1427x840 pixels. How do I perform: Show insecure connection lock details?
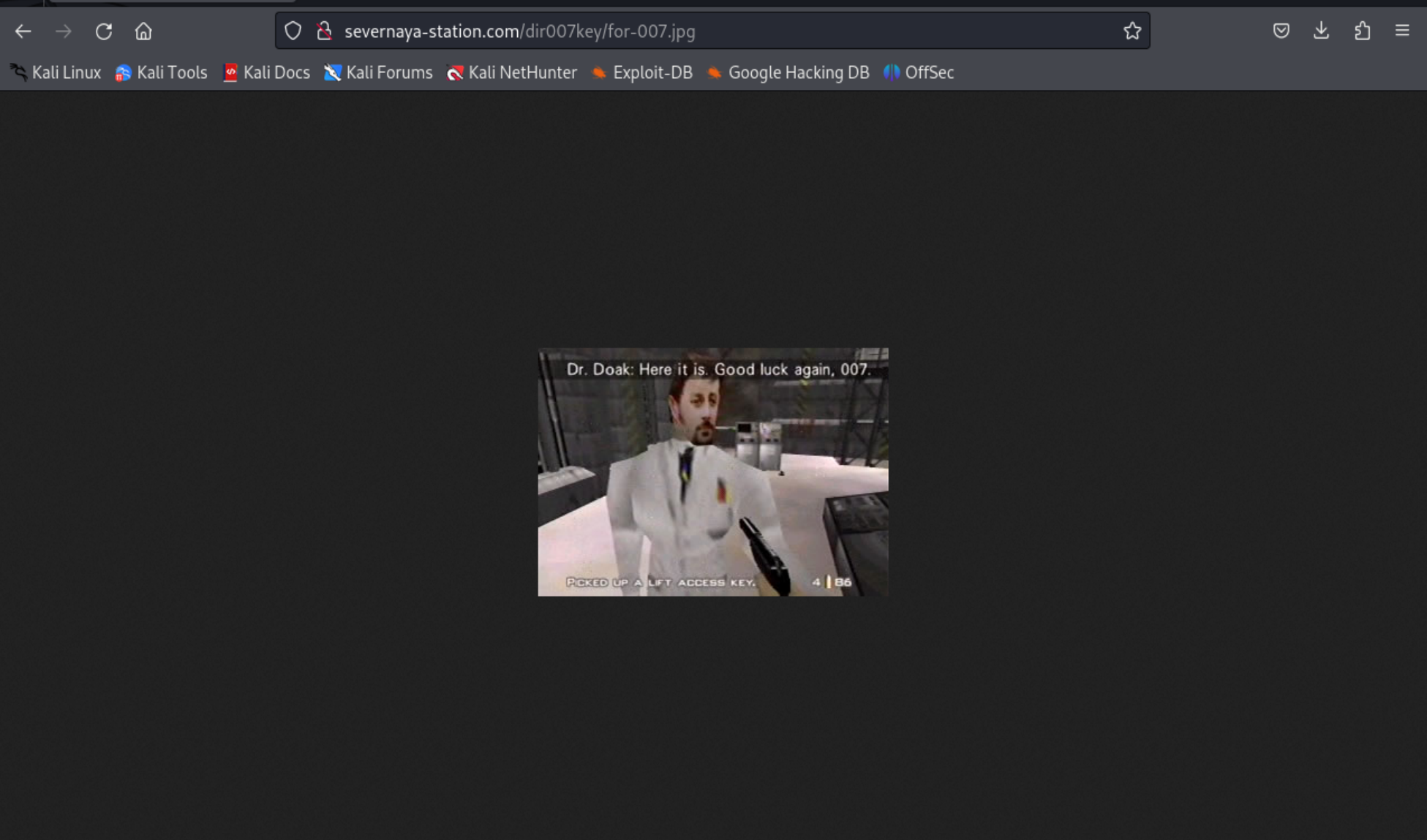tap(324, 31)
